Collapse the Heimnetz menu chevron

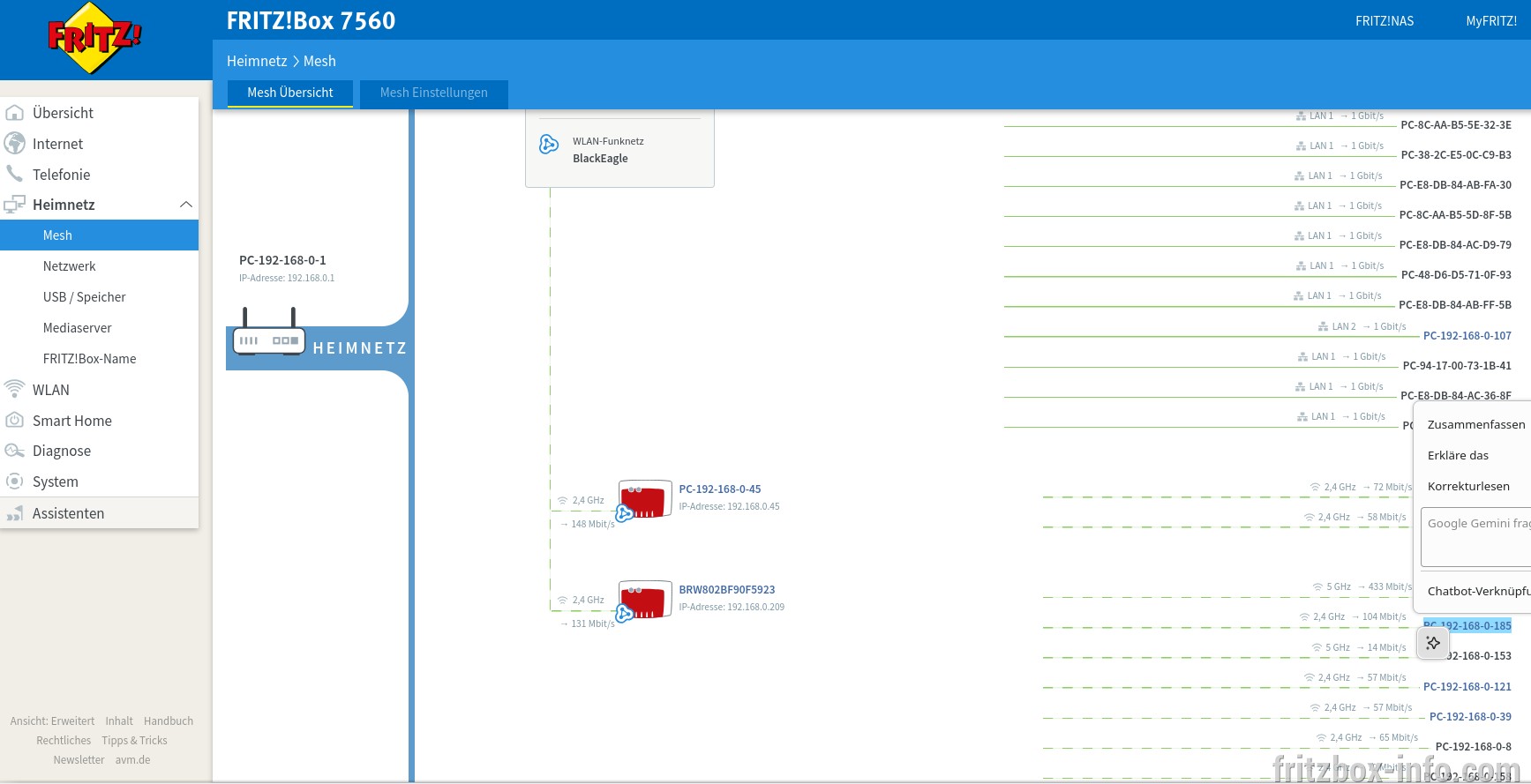click(x=185, y=205)
